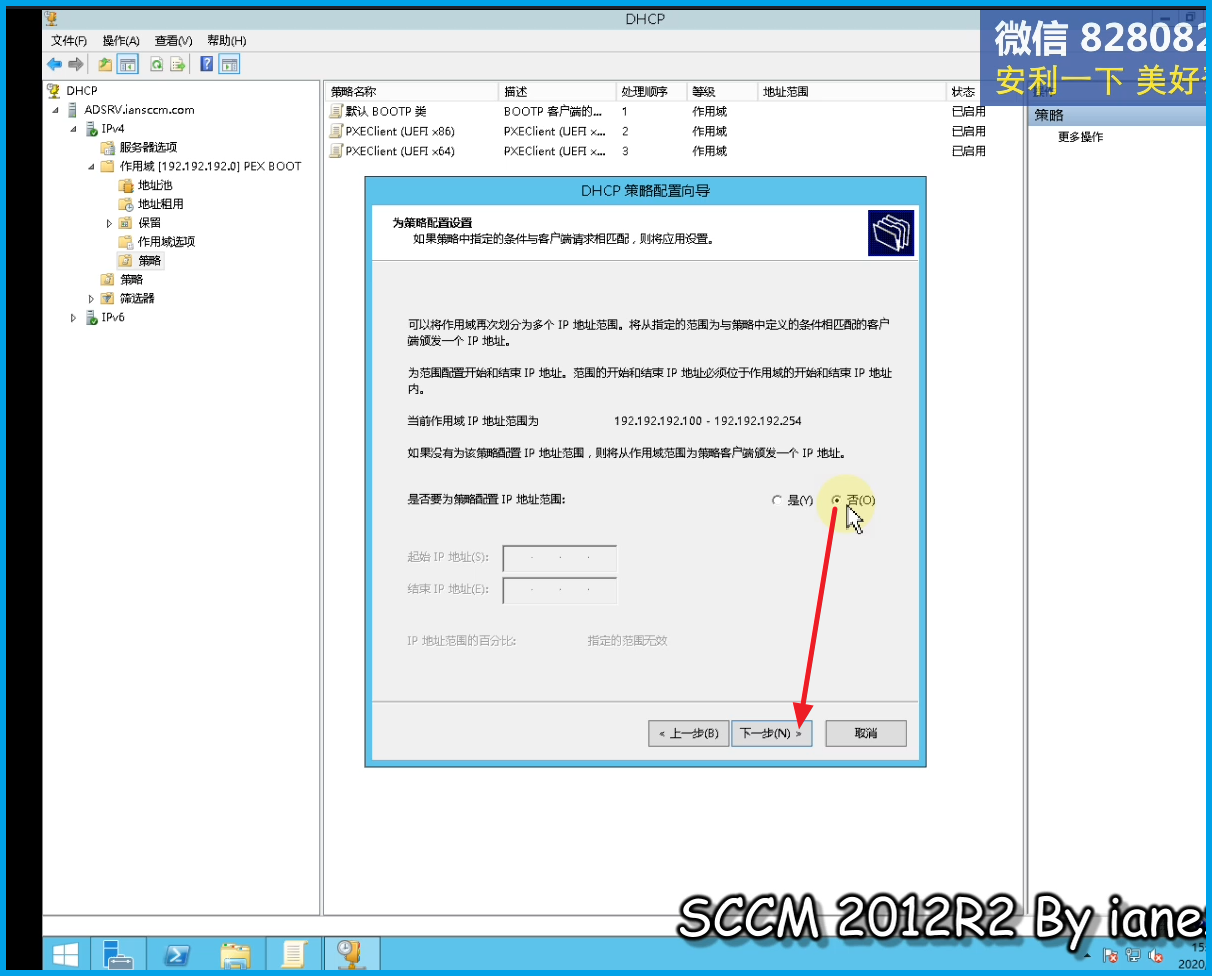The width and height of the screenshot is (1212, 976).
Task: Click the 地址池 folder icon
Action: (x=126, y=185)
